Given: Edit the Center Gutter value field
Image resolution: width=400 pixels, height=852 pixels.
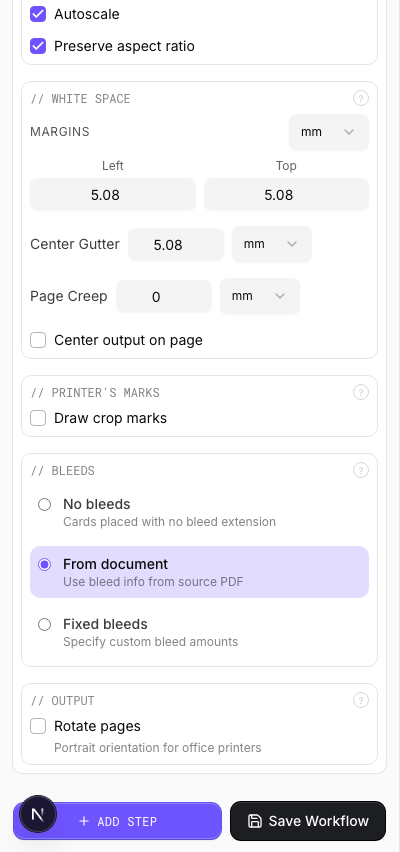Looking at the screenshot, I should click(176, 245).
